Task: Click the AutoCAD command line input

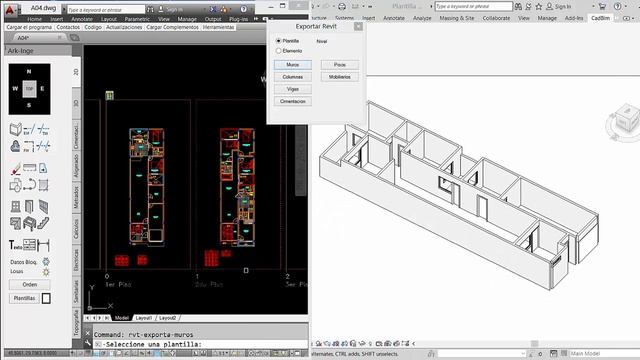Action: click(201, 344)
